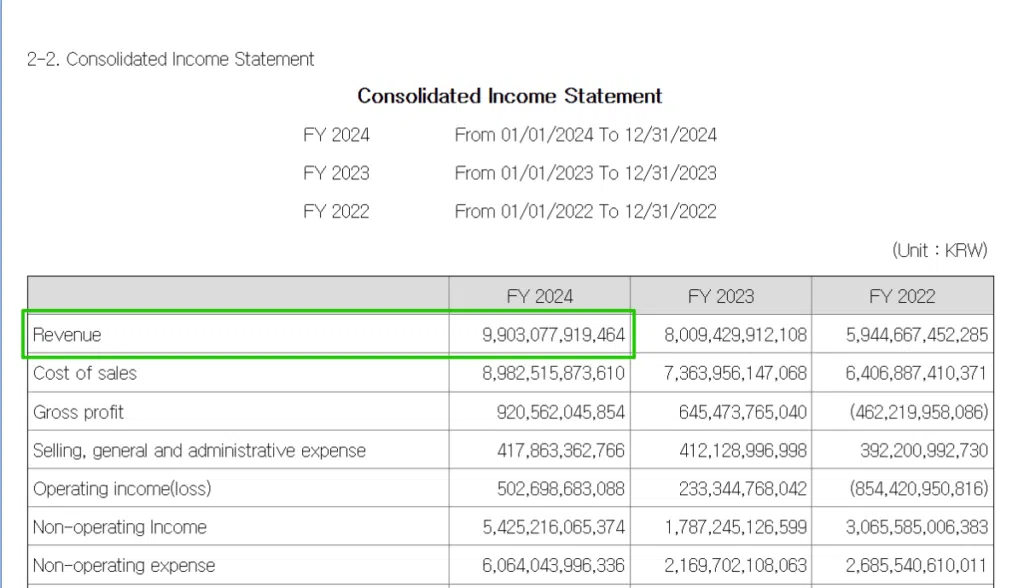
Task: Click FY 2022 cost of sales value 6,406,887,410,371
Action: (917, 373)
